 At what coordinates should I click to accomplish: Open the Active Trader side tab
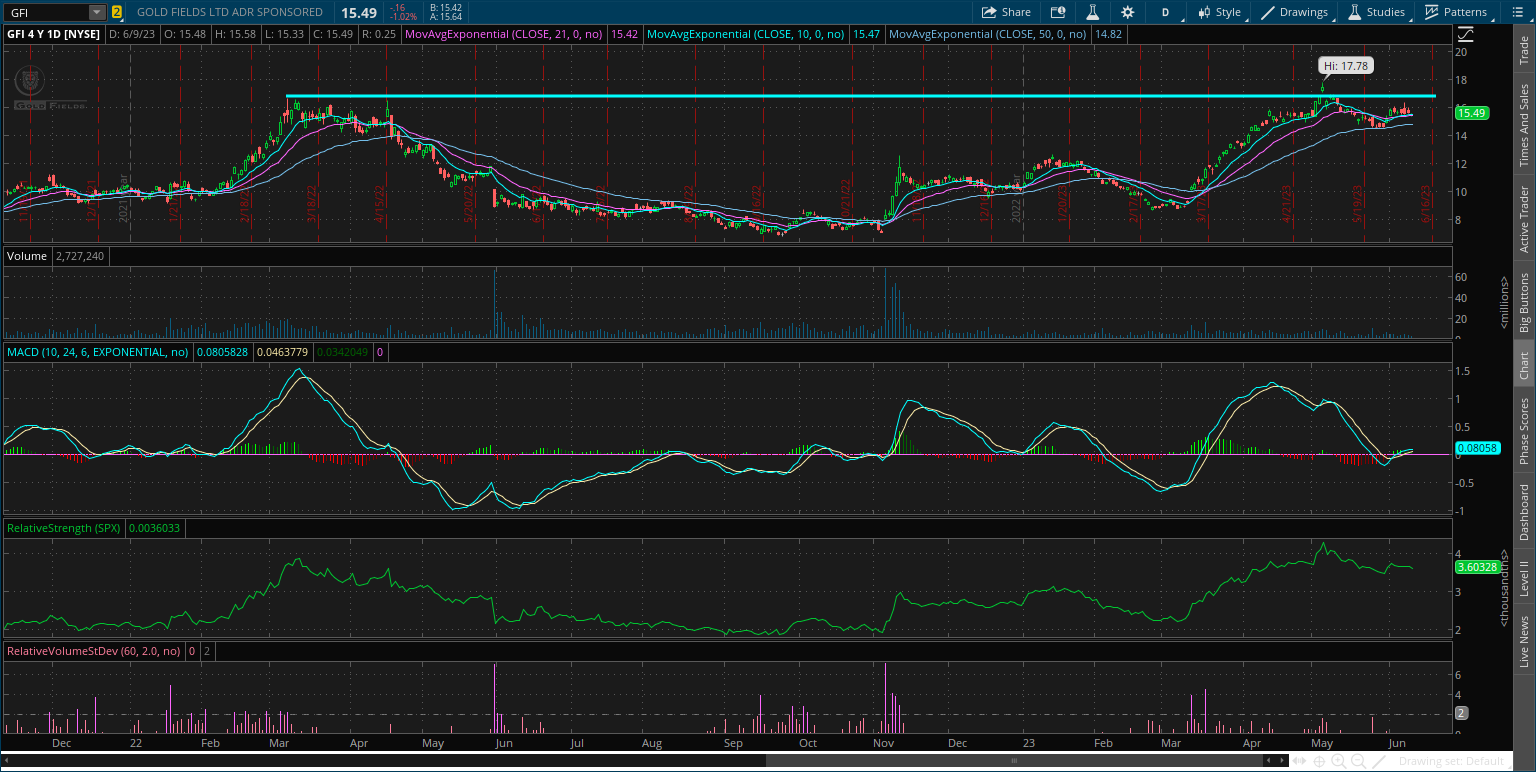(x=1523, y=218)
